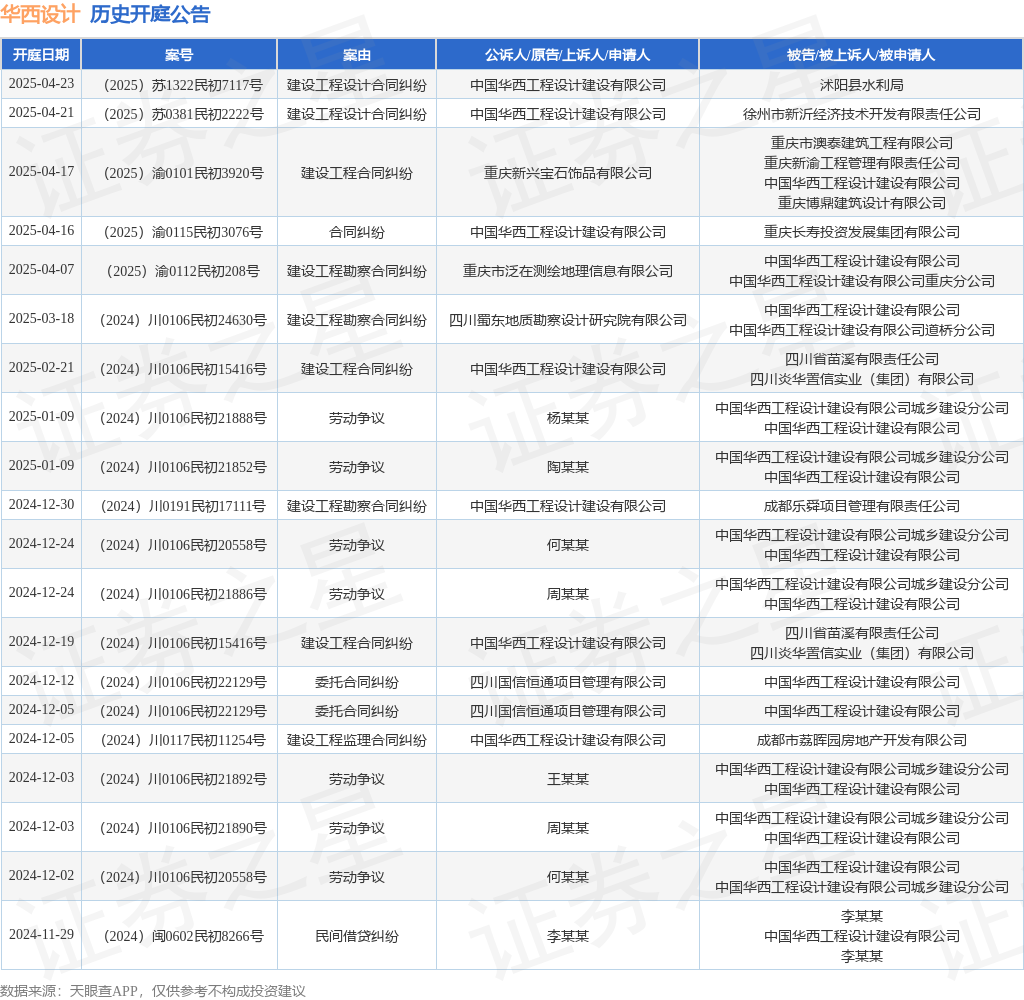Select the date 2025-04-23
Viewport: 1024px width, 1000px height.
point(41,84)
